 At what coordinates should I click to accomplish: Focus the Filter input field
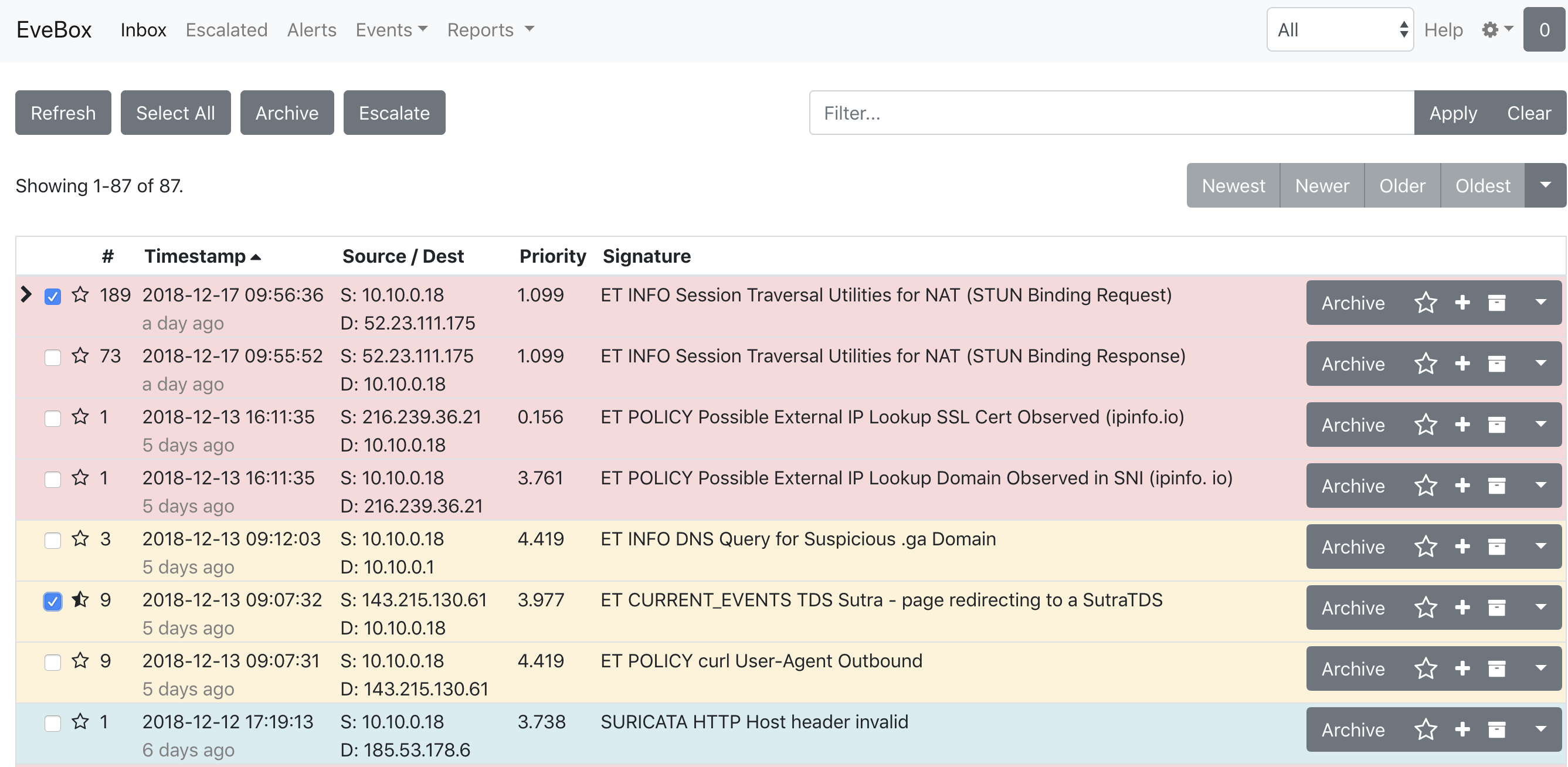(x=1111, y=113)
